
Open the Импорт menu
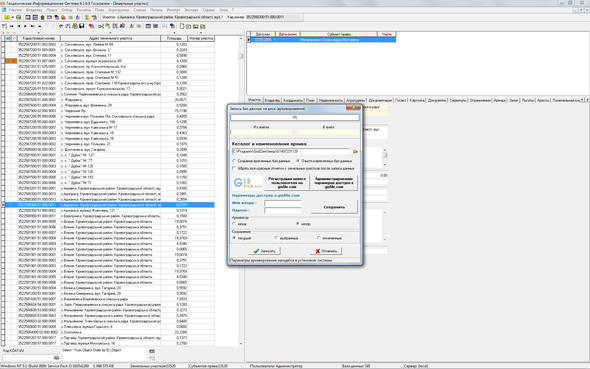(x=173, y=10)
